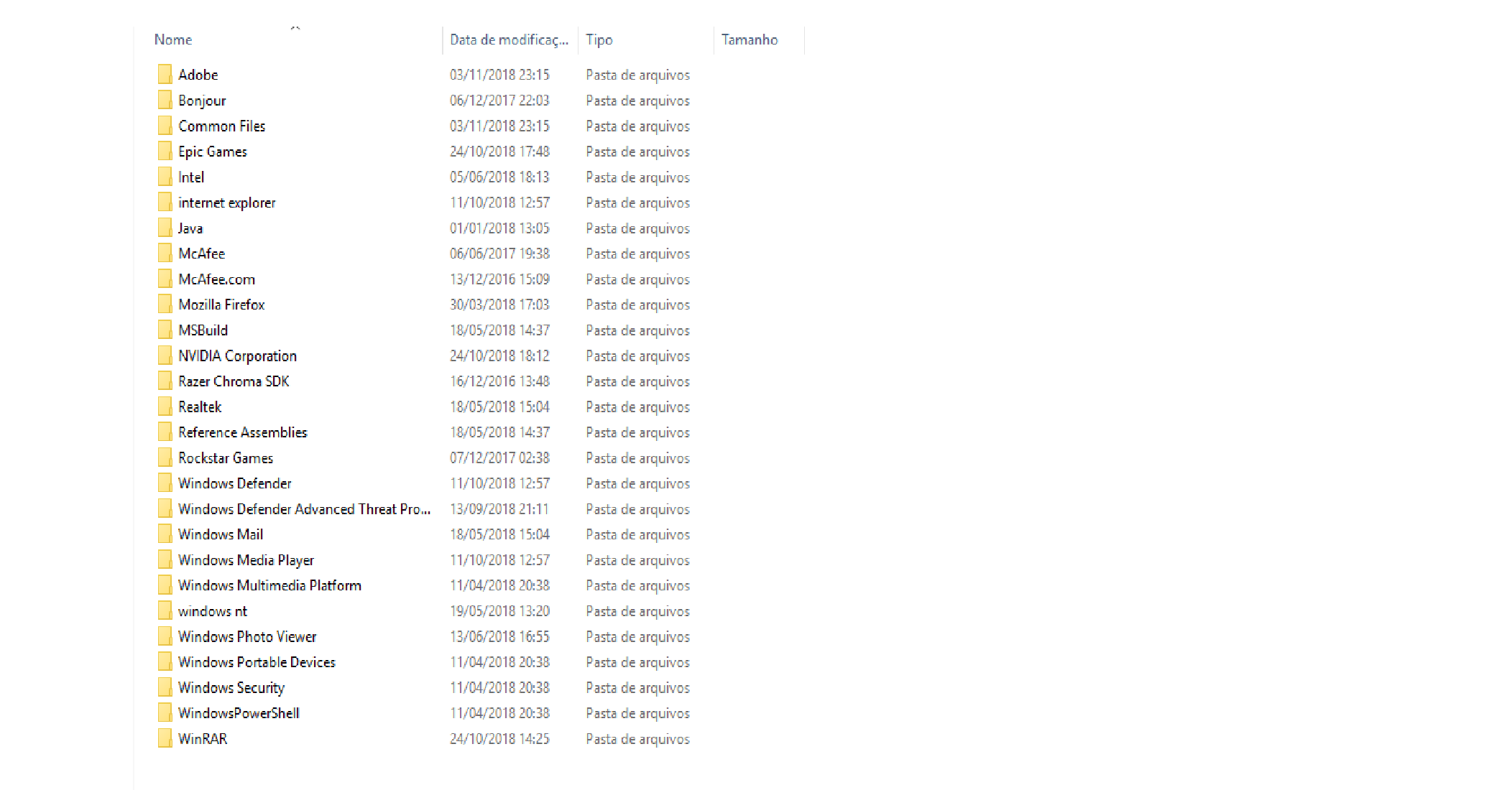Click the Bonjour folder icon
The height and width of the screenshot is (790, 1512).
point(165,100)
